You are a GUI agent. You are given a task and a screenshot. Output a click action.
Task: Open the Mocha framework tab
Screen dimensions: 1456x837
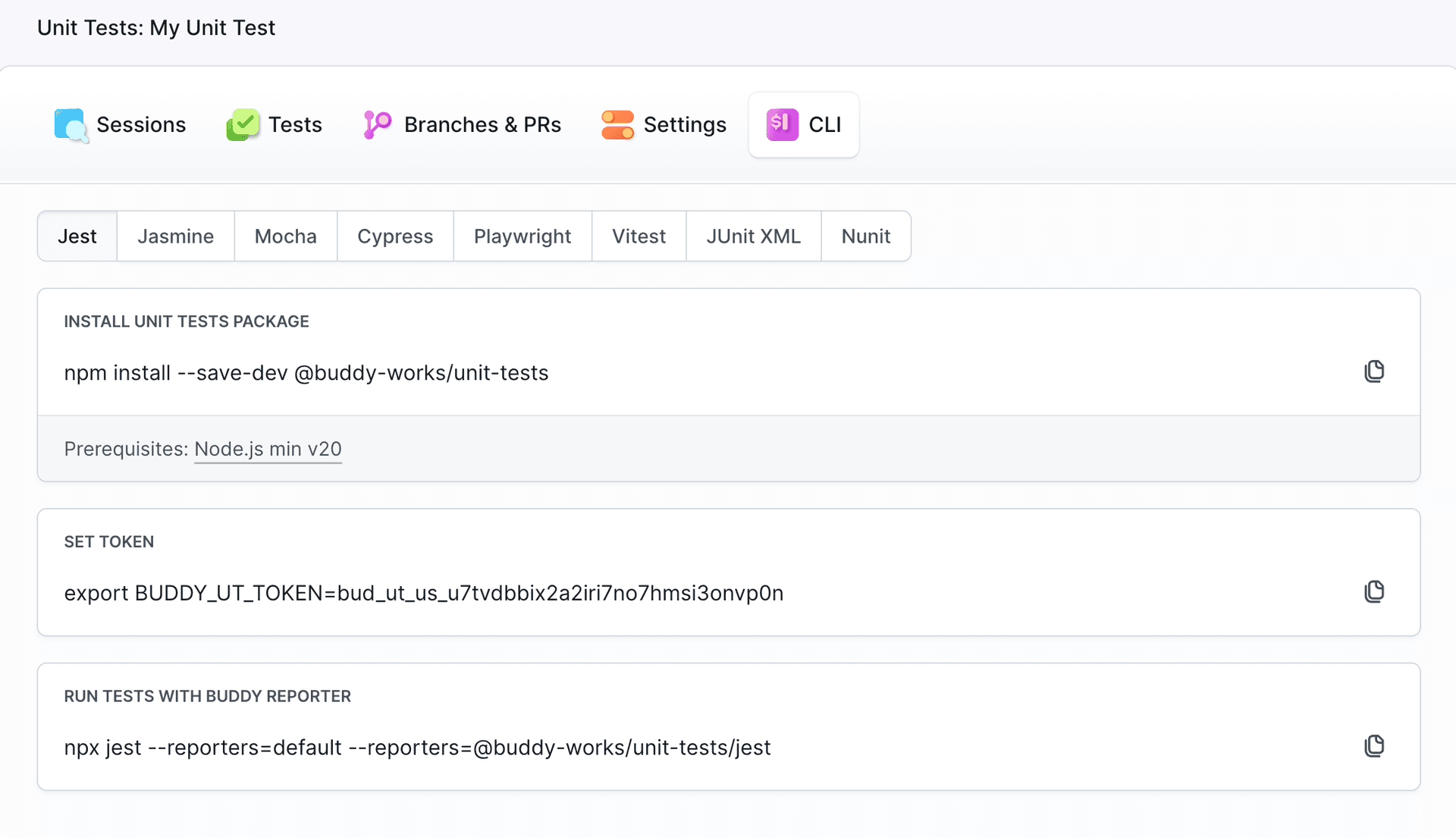[286, 236]
